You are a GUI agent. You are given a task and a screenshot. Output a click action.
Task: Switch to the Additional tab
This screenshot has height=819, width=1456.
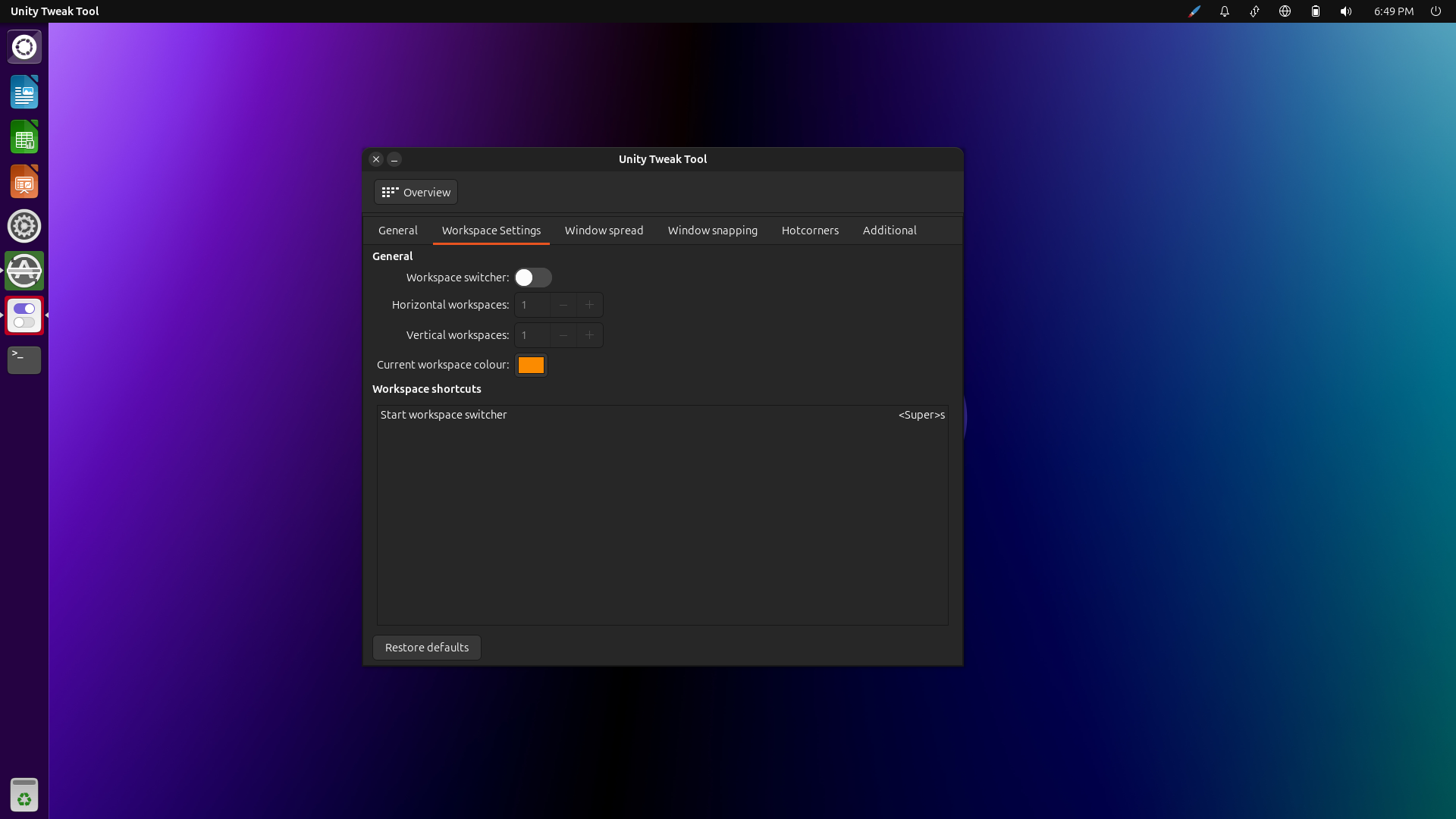pyautogui.click(x=890, y=231)
